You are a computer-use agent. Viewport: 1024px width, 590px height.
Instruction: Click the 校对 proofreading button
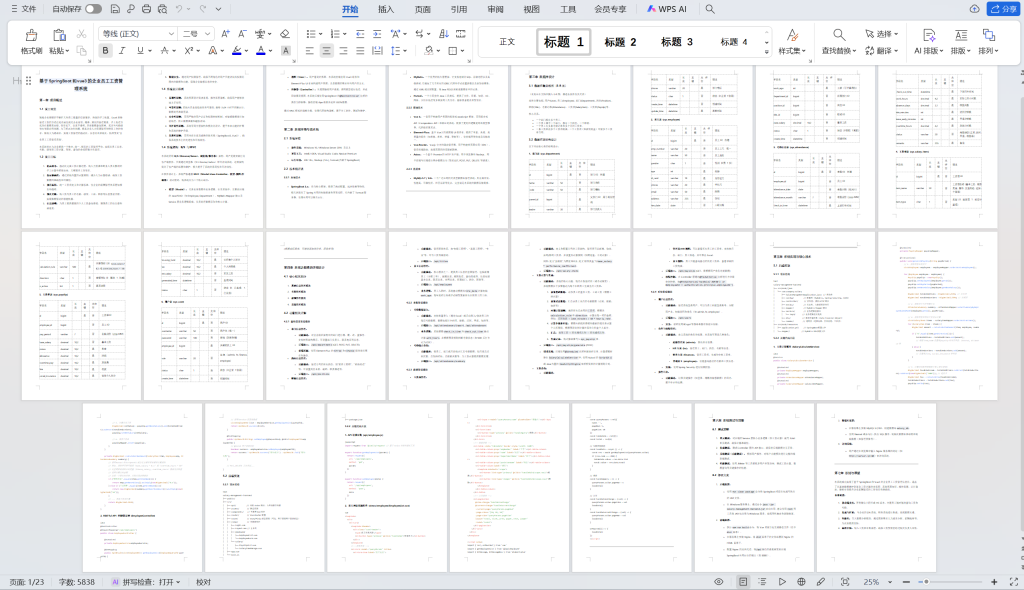point(203,582)
